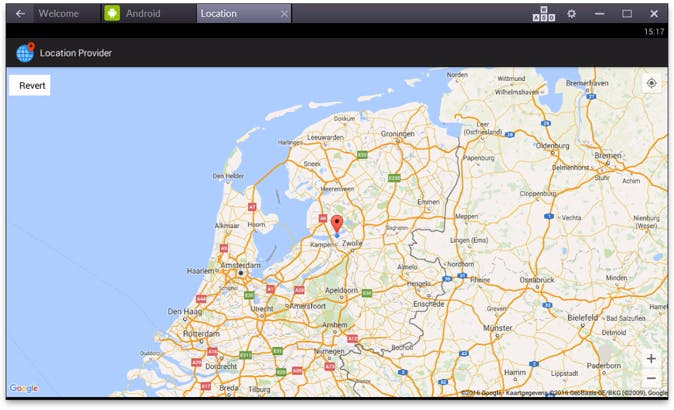Click the Leeuwarden label

[x=325, y=138]
